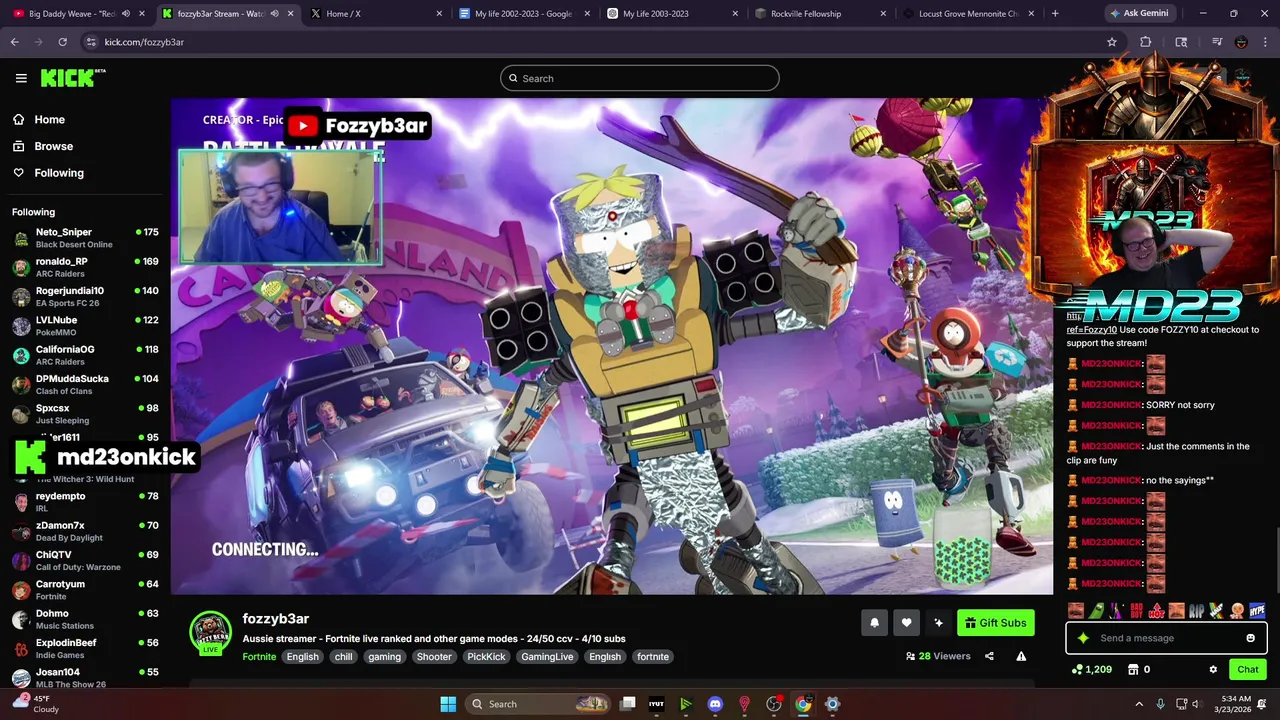This screenshot has width=1280, height=720.
Task: Select Spxcsx in following list
Action: click(x=85, y=414)
